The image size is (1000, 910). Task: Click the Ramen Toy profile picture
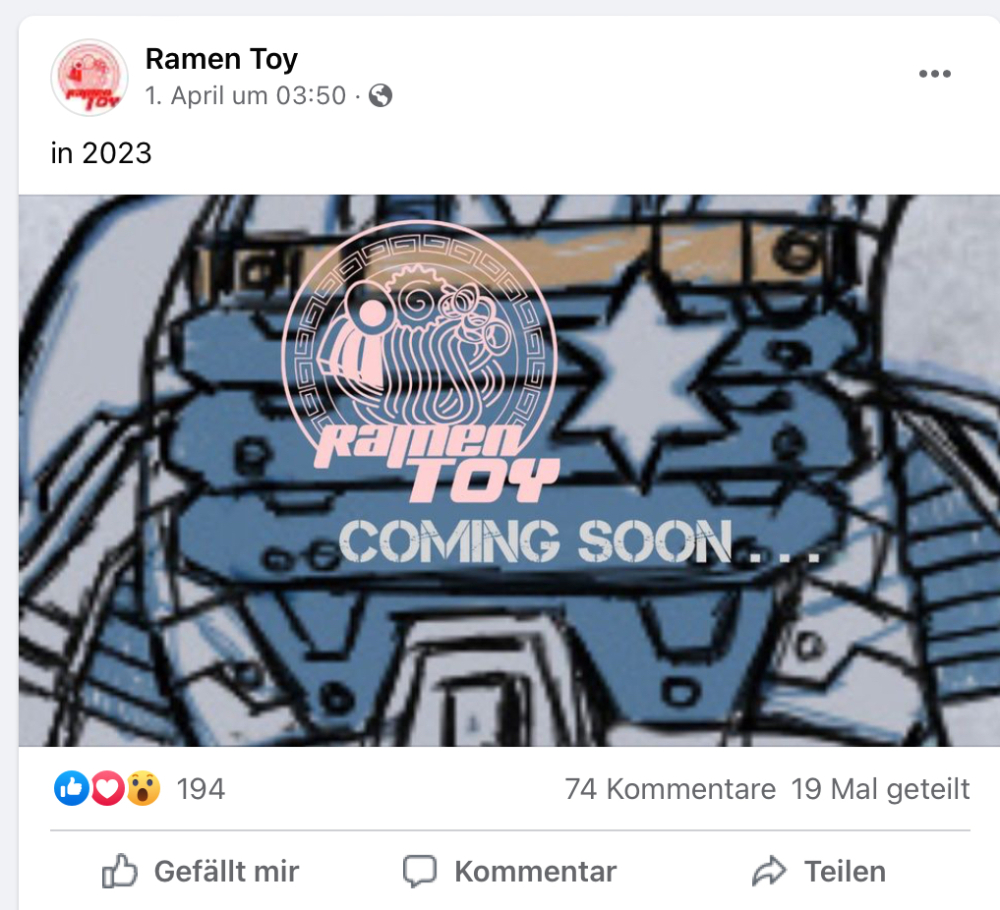pos(89,77)
